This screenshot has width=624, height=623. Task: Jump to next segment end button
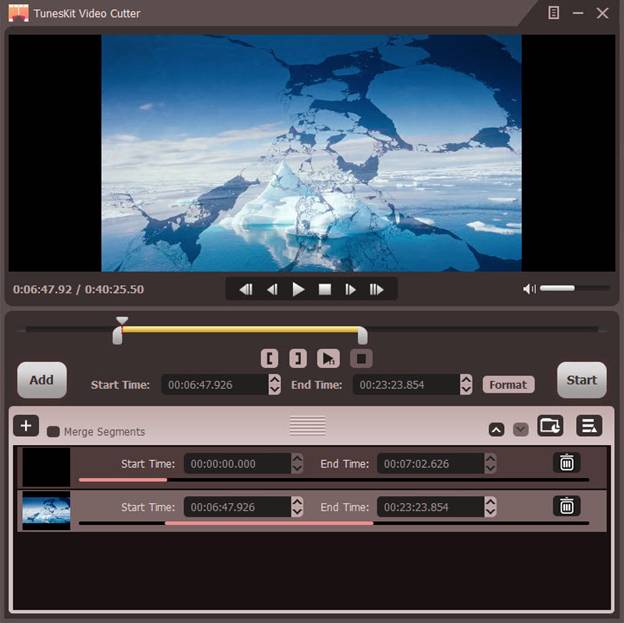(x=376, y=289)
